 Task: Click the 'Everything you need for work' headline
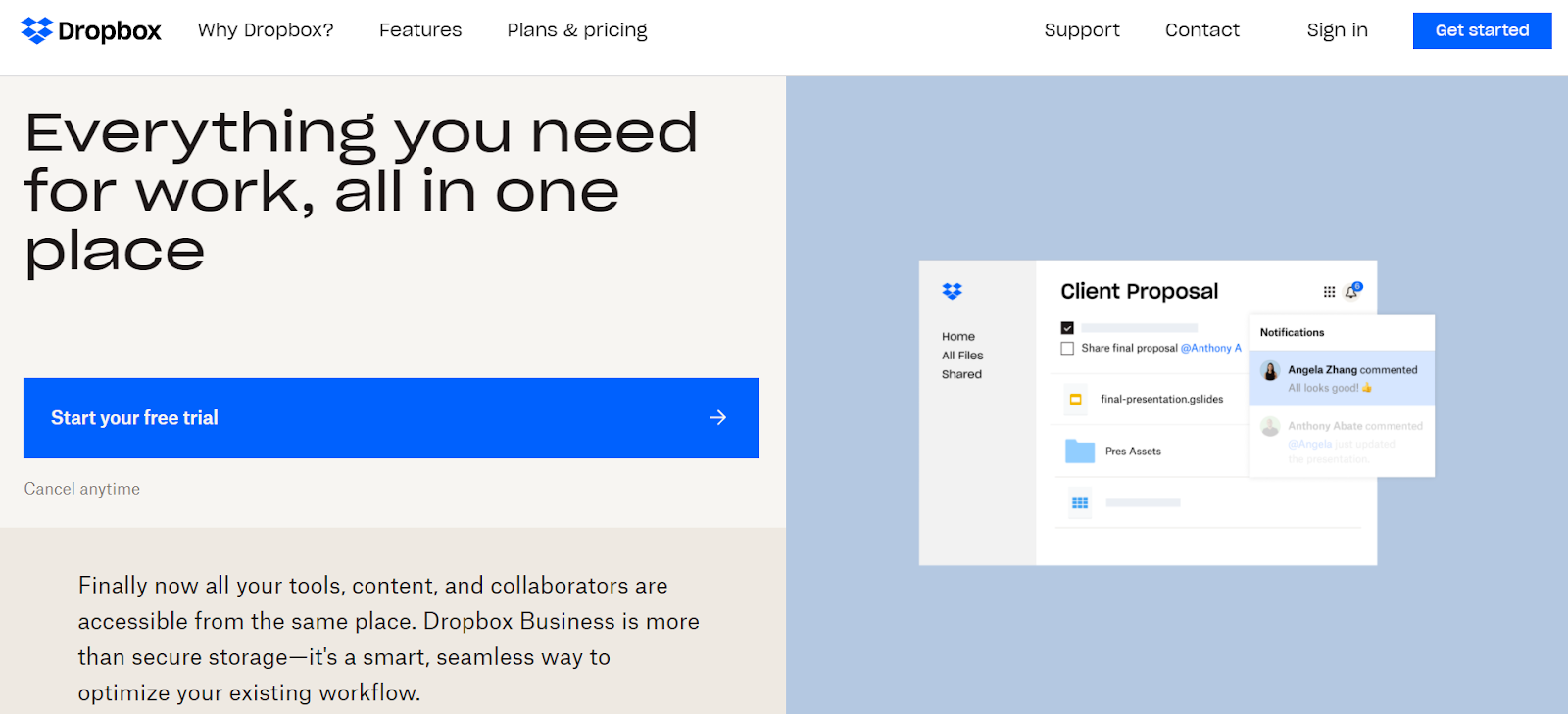(x=362, y=192)
